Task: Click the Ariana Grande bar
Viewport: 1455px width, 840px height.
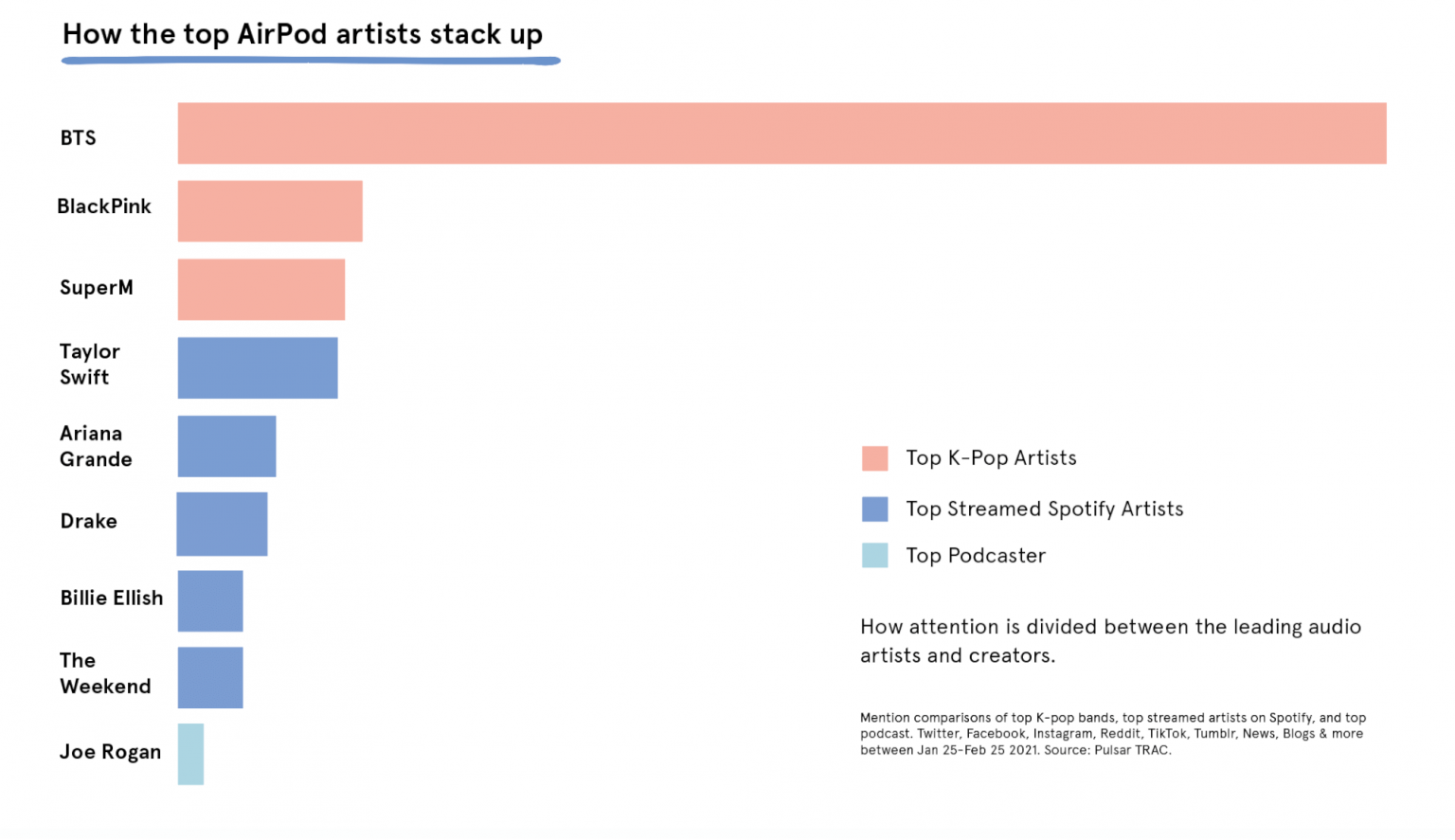Action: tap(227, 446)
